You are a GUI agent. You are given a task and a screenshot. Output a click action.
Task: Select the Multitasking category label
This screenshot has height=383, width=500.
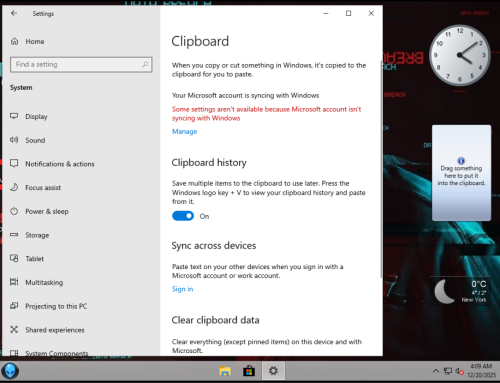tap(44, 282)
